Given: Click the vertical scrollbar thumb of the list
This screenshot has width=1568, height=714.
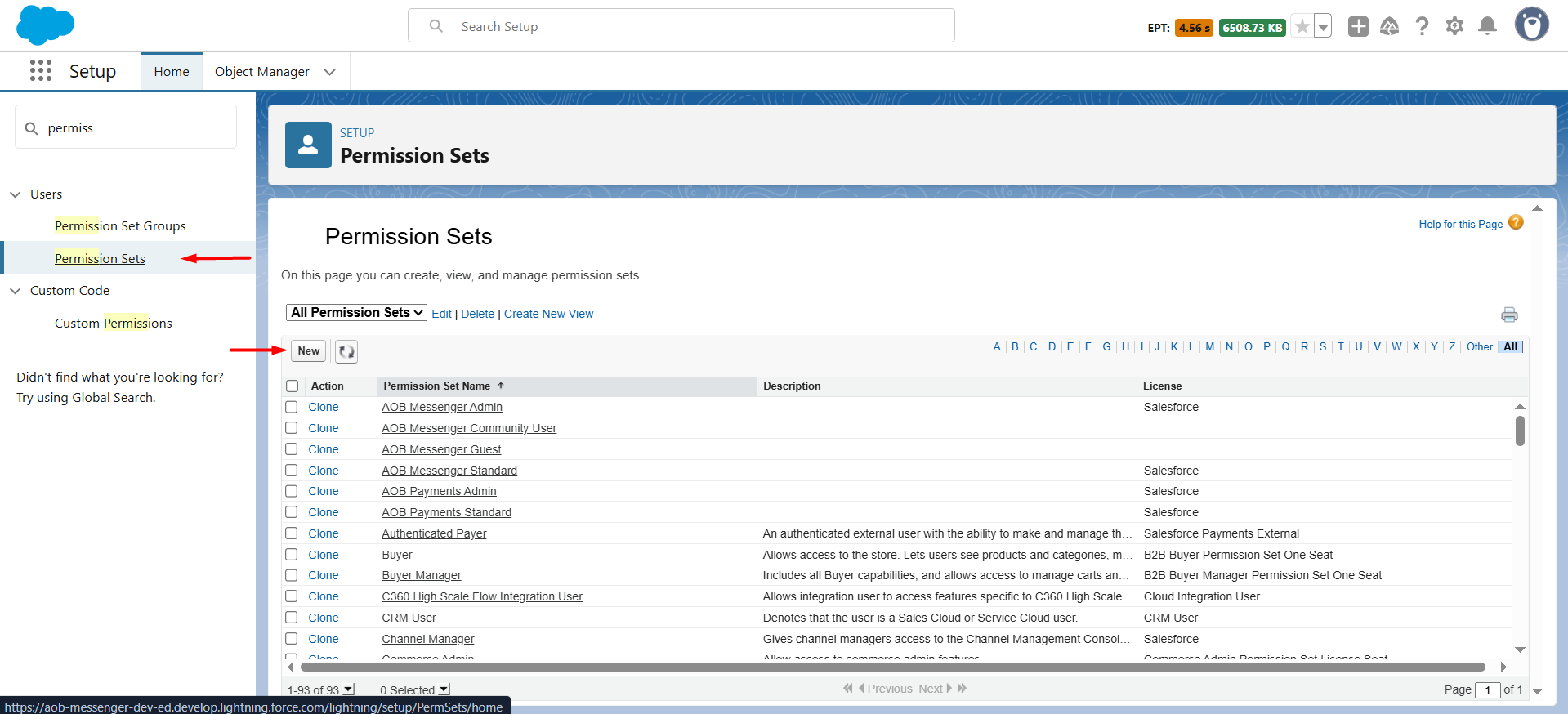Looking at the screenshot, I should point(1520,431).
